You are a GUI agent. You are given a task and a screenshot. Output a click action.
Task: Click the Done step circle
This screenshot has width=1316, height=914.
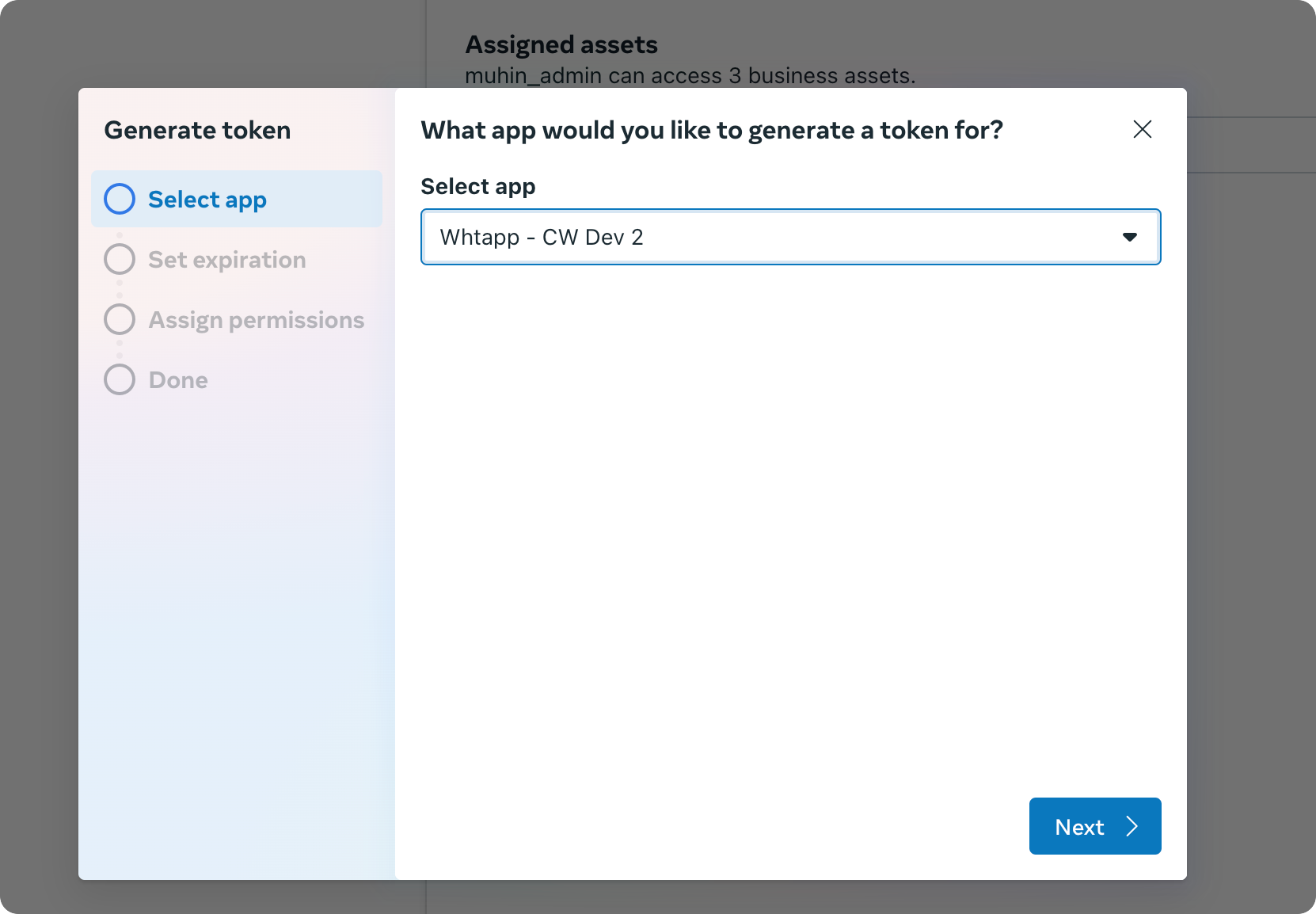tap(120, 379)
